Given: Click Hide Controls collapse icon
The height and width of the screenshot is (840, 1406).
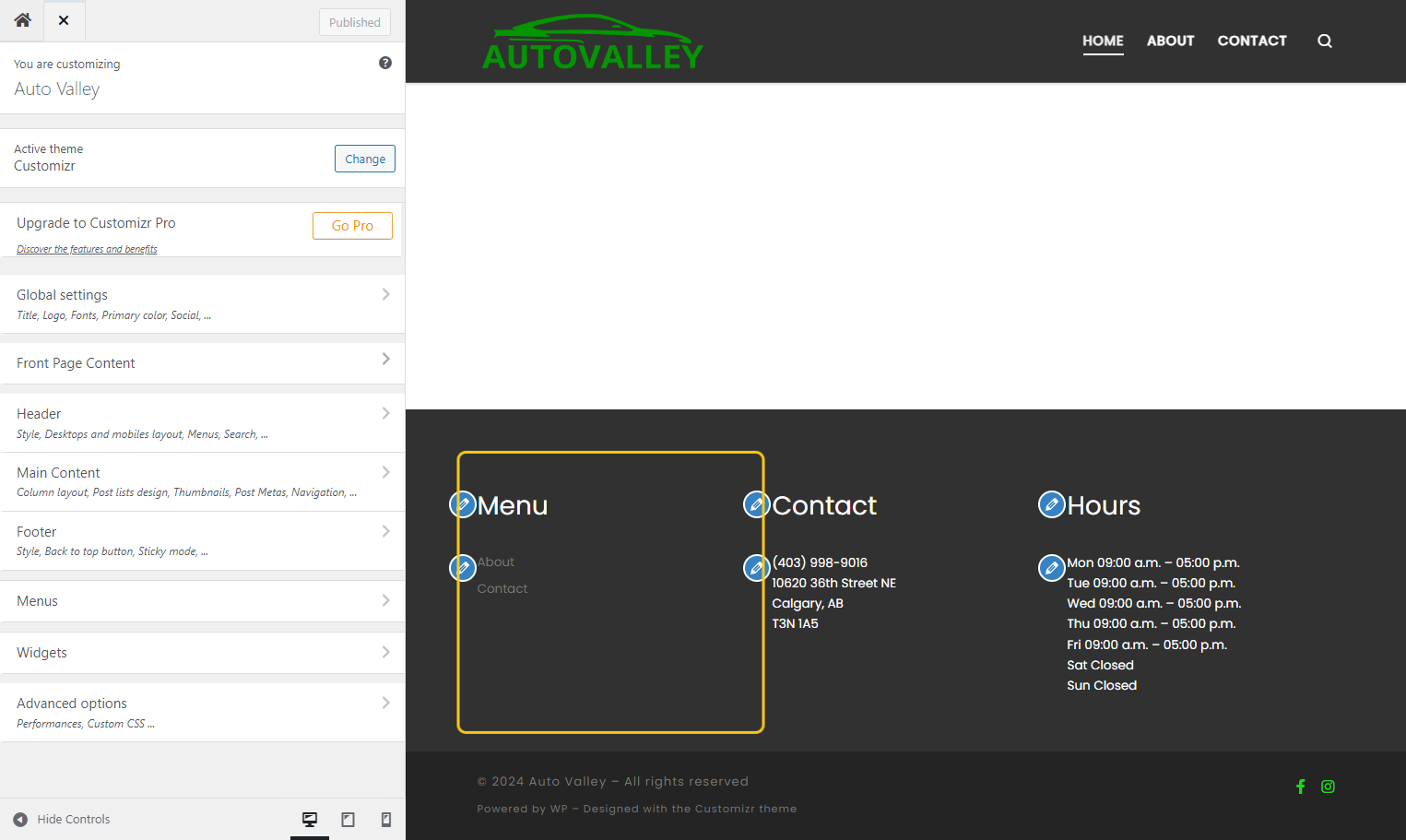Looking at the screenshot, I should (20, 819).
